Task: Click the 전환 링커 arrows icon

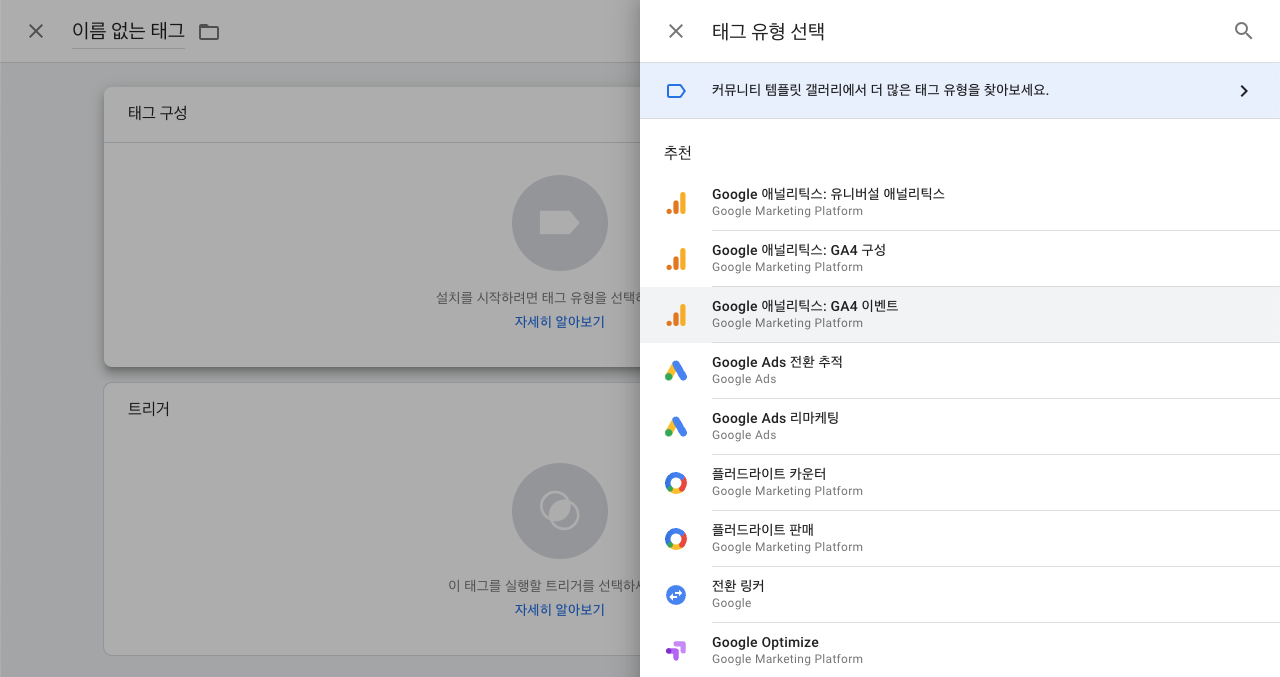Action: tap(676, 595)
